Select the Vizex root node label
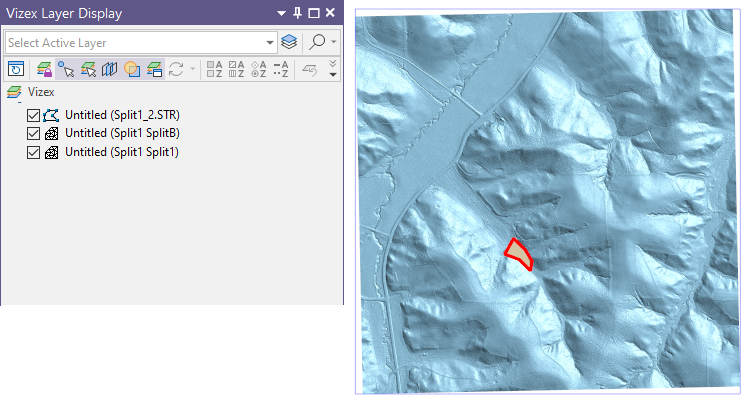753x405 pixels. click(x=41, y=92)
